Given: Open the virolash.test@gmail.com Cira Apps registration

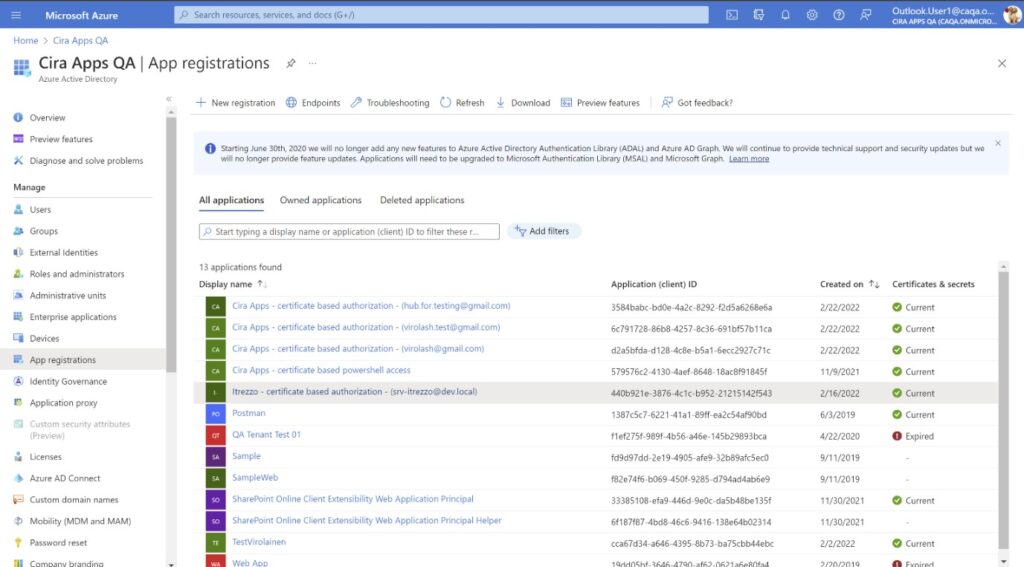Looking at the screenshot, I should 366,327.
